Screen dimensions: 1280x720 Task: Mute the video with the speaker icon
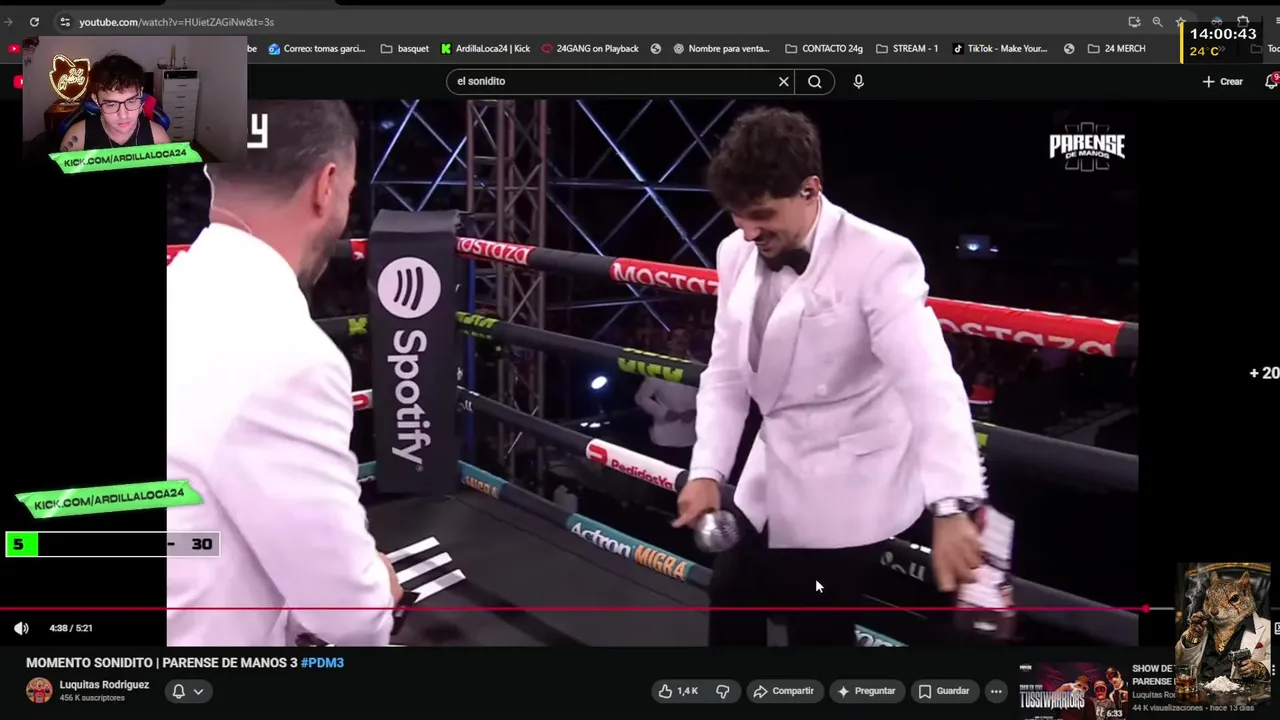pyautogui.click(x=21, y=628)
